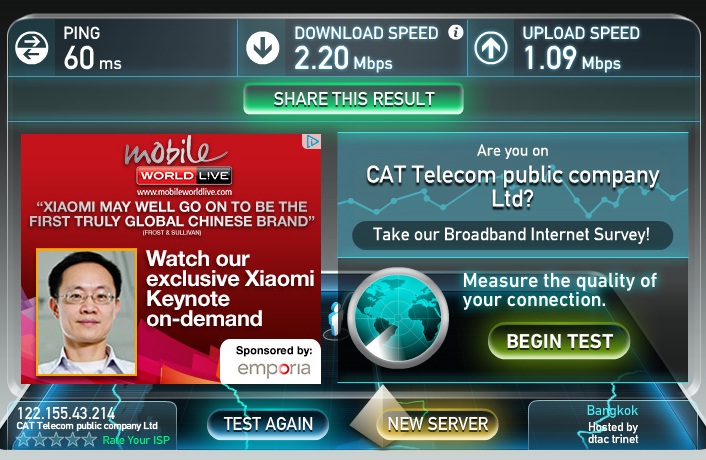Begin the connection quality test
706x460 pixels.
(559, 341)
